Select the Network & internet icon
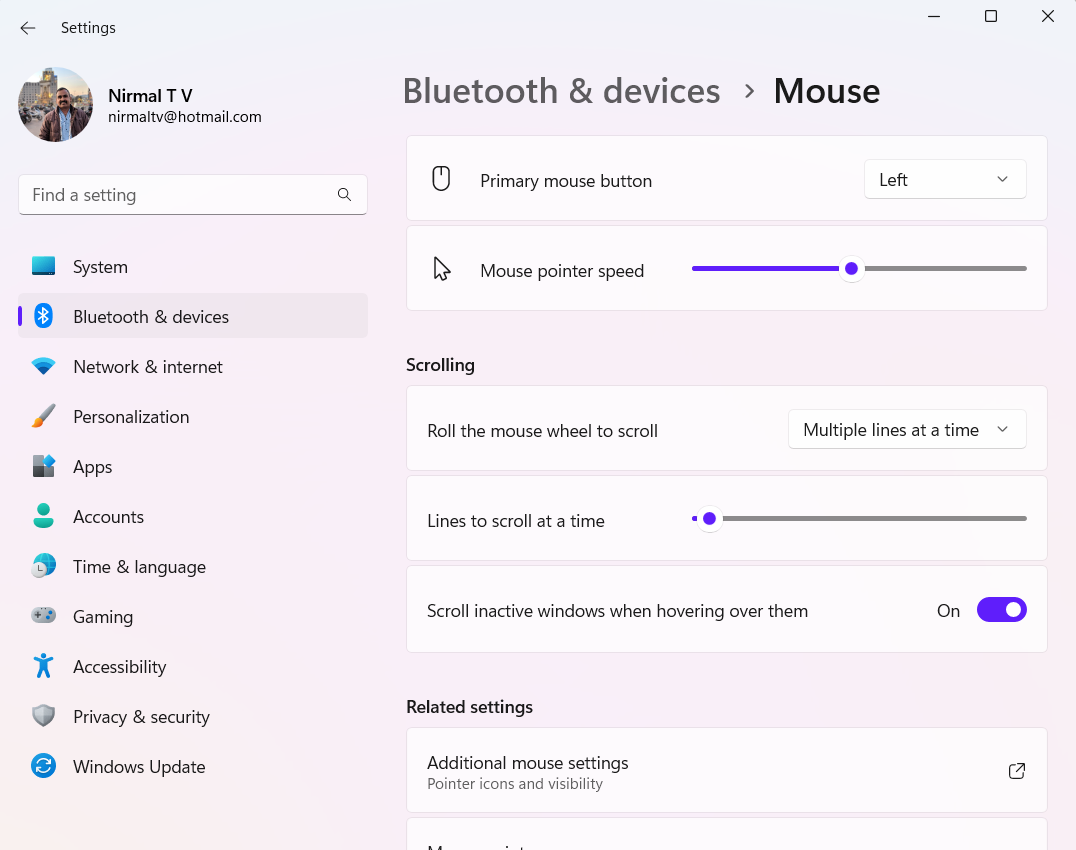This screenshot has height=850, width=1076. click(x=44, y=366)
